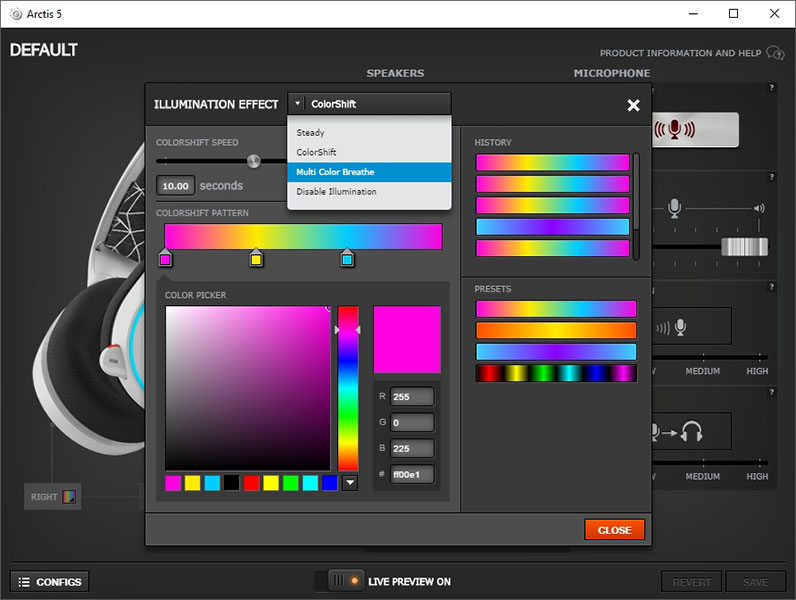Apply the rainbow preset gradient
Screen dimensions: 796x600
(x=556, y=309)
